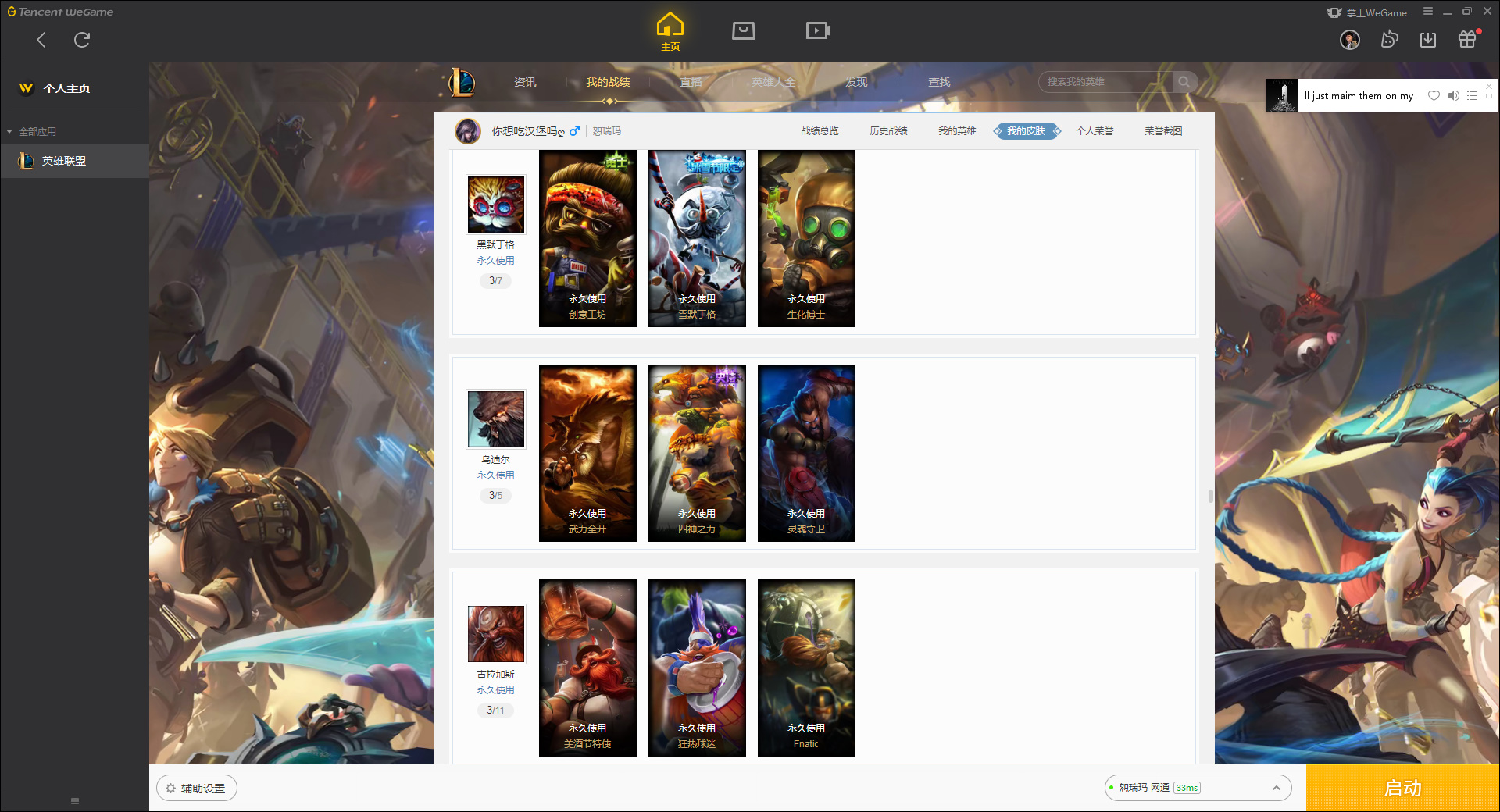Open the 武力全开 skin card

click(587, 454)
